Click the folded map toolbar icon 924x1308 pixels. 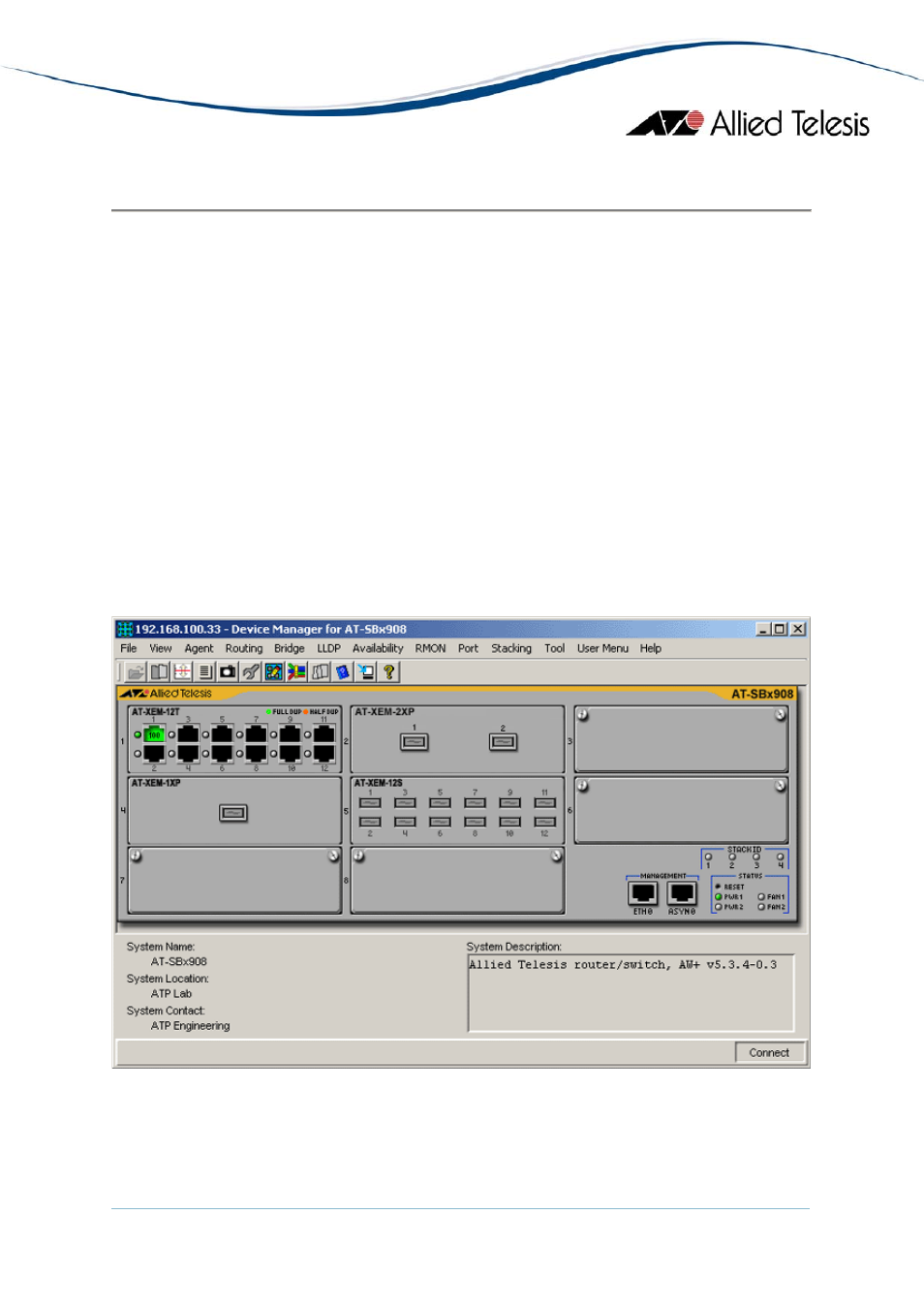320,671
